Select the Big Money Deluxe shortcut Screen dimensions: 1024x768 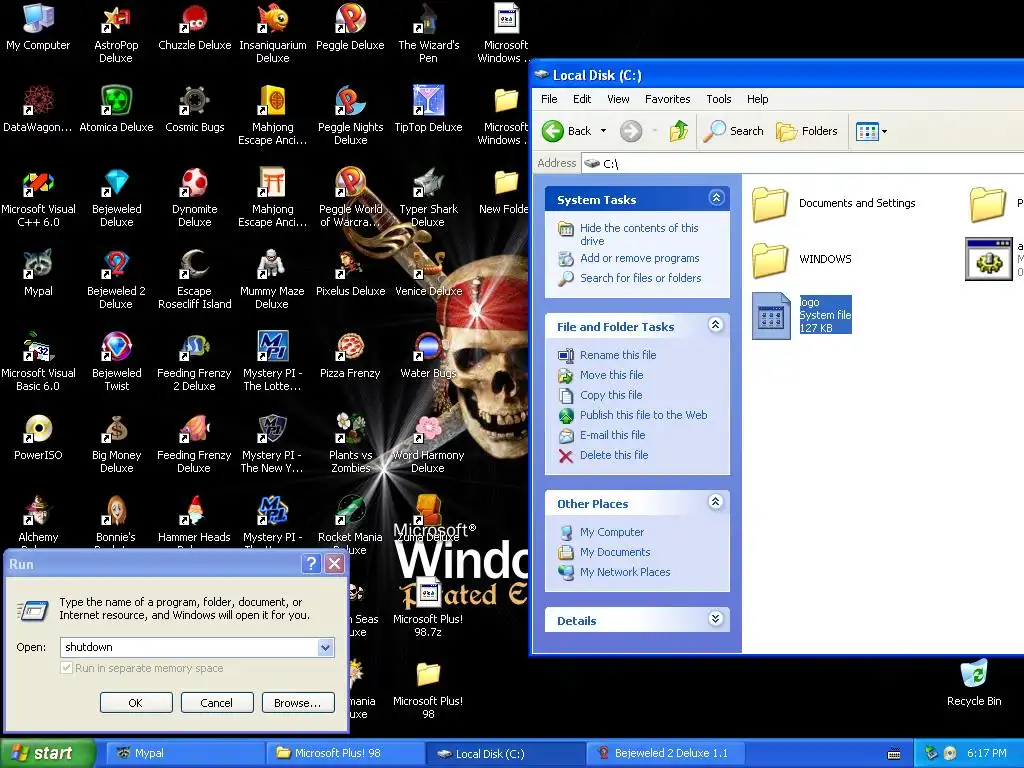tap(116, 443)
